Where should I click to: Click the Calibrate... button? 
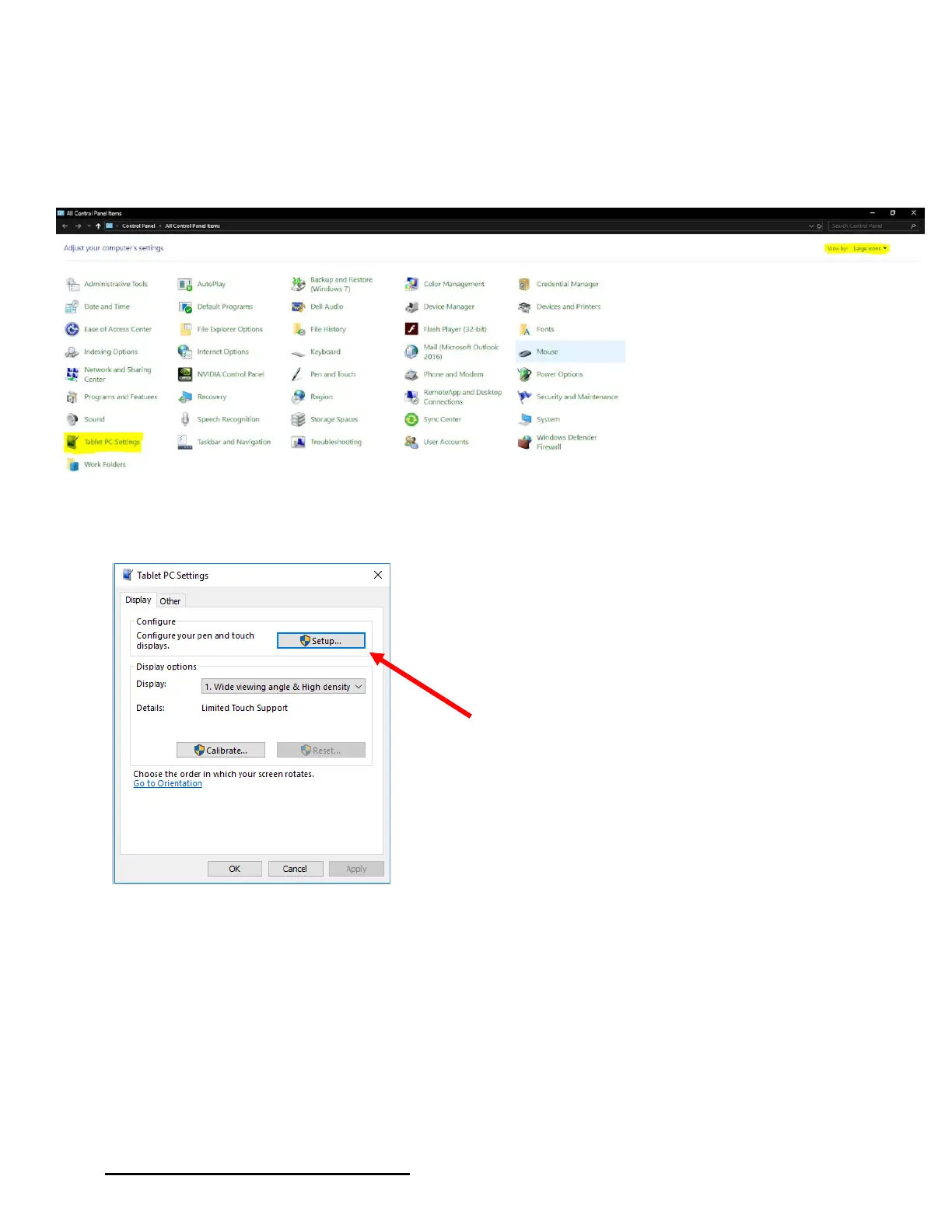point(221,751)
